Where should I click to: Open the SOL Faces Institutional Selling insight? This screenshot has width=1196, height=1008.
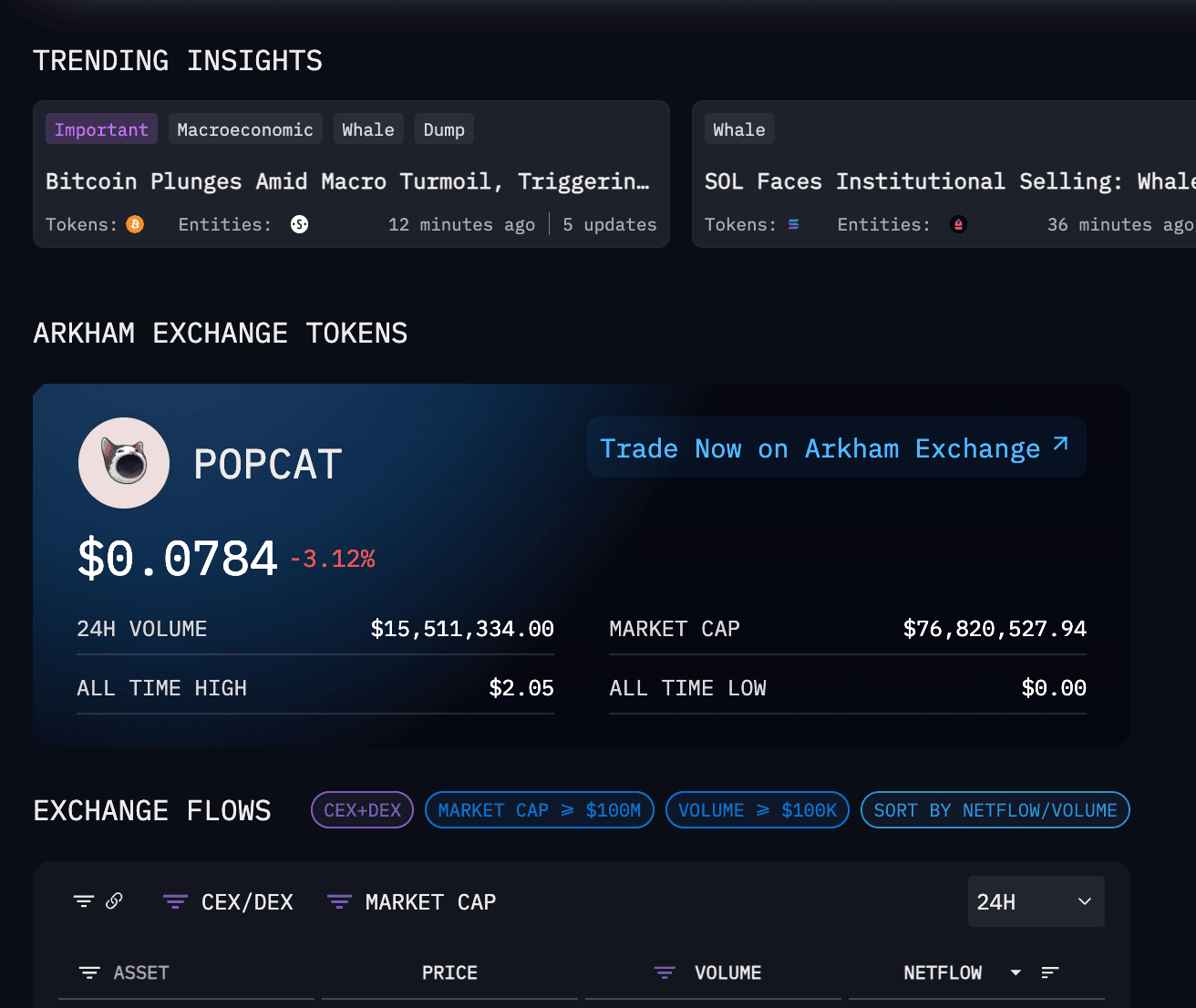tap(949, 181)
